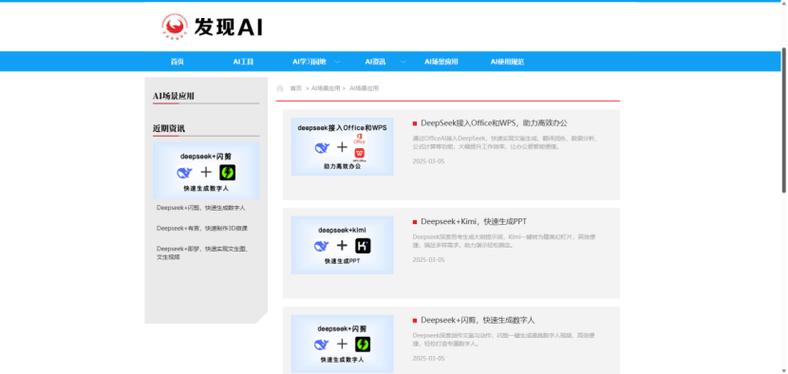The image size is (788, 374).
Task: Open sidebar link Deepseek+即梦 文生图、文生视频
Action: click(202, 253)
